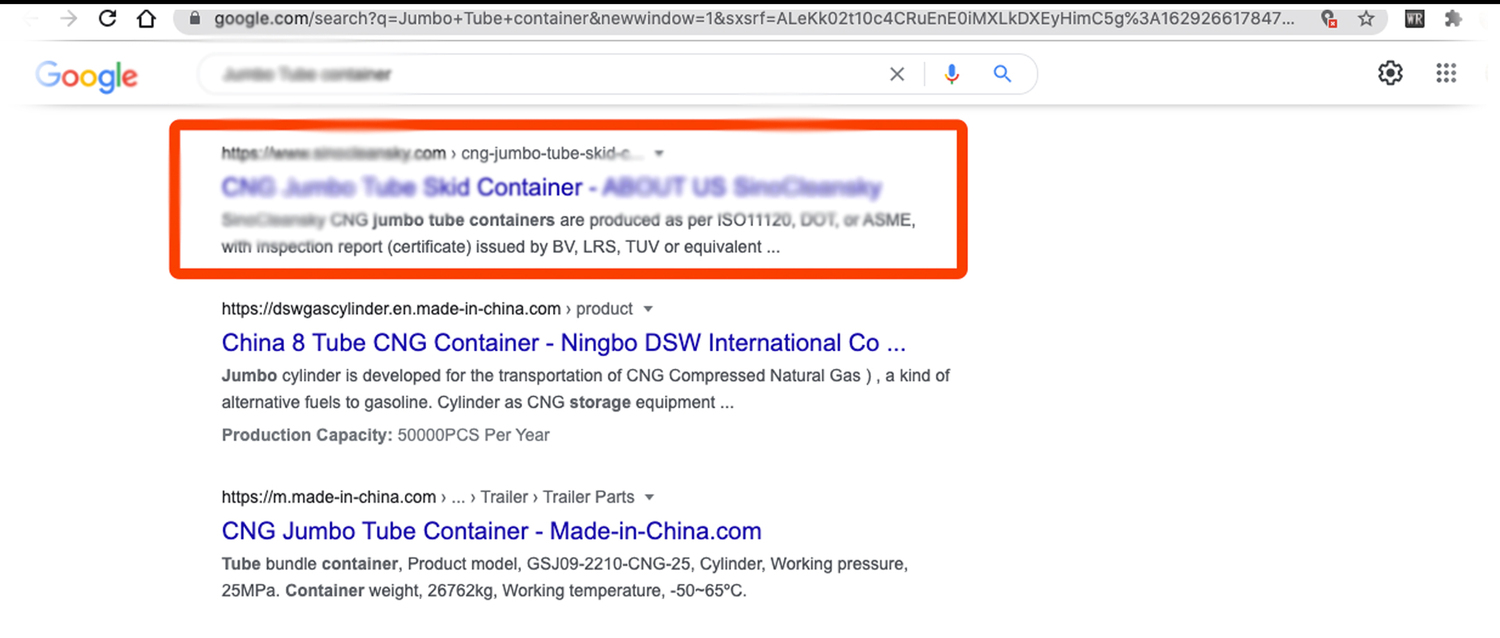This screenshot has width=1500, height=638.
Task: Submit search with magnifier icon
Action: pyautogui.click(x=1002, y=74)
